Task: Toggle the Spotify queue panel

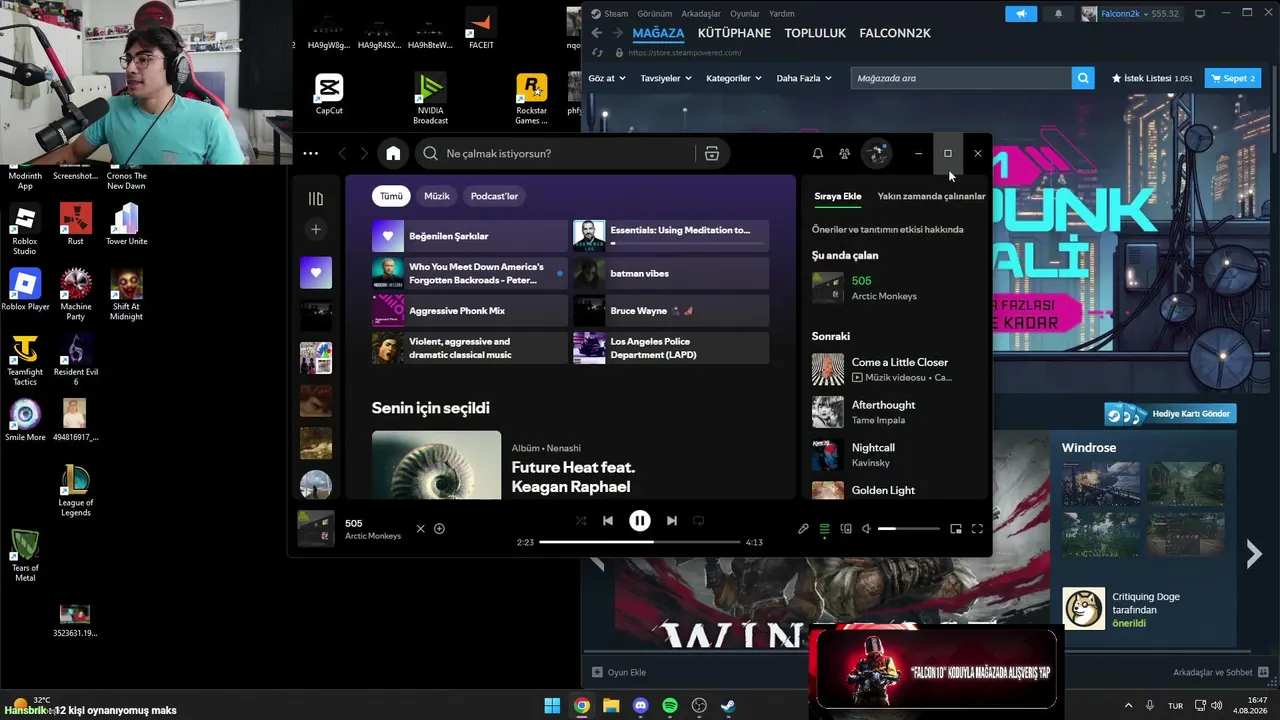Action: [825, 529]
